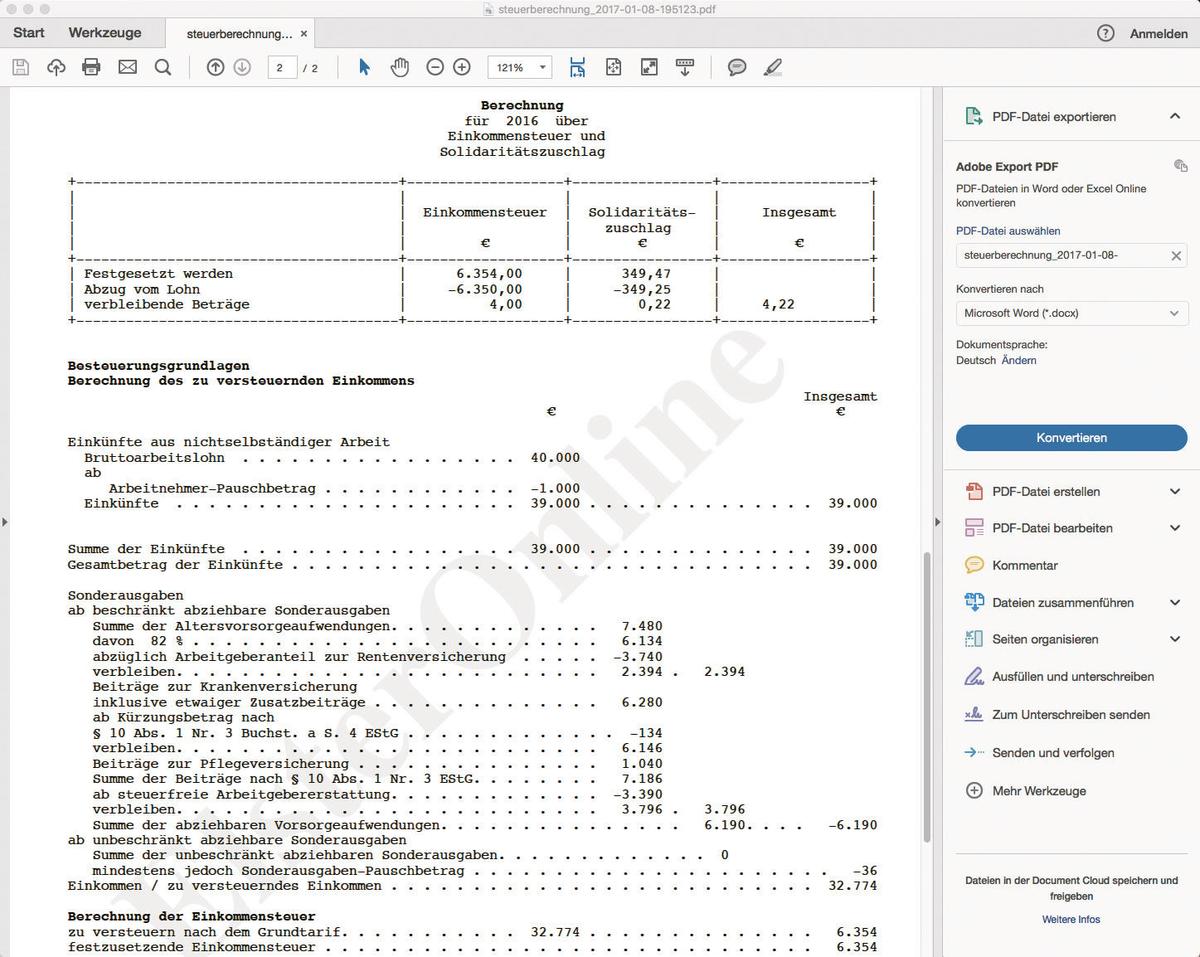Activate the hand pan tool

point(400,67)
